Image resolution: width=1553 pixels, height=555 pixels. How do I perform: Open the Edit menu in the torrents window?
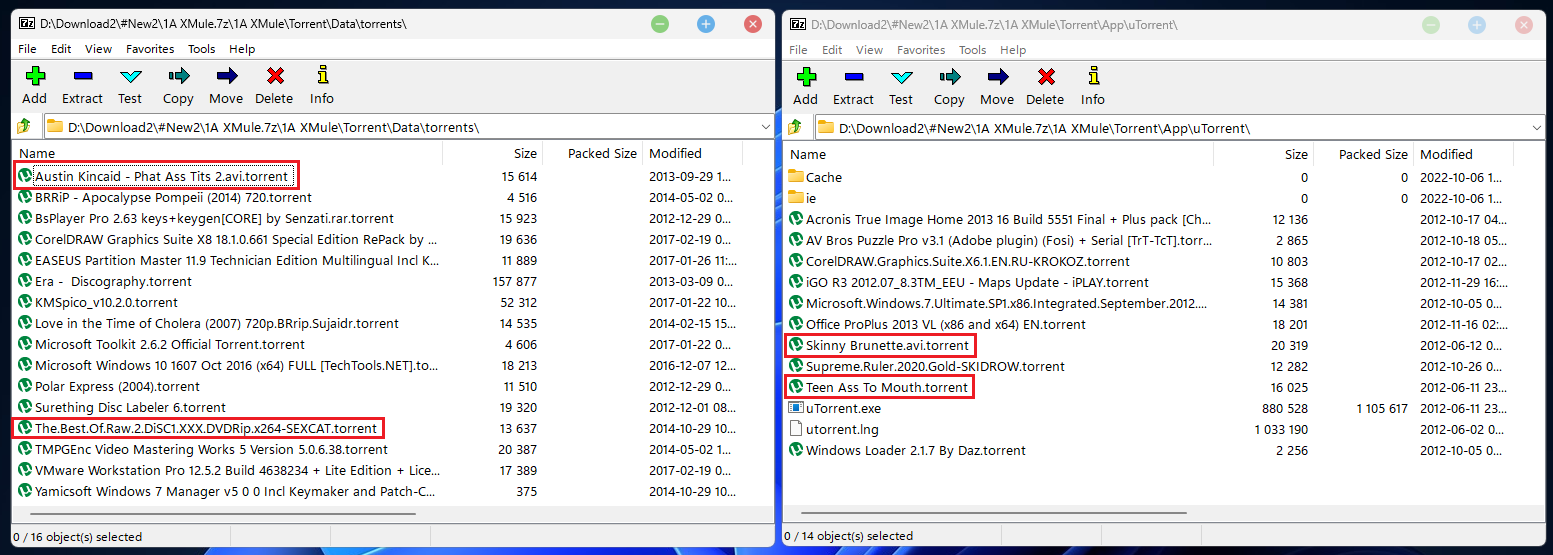61,48
